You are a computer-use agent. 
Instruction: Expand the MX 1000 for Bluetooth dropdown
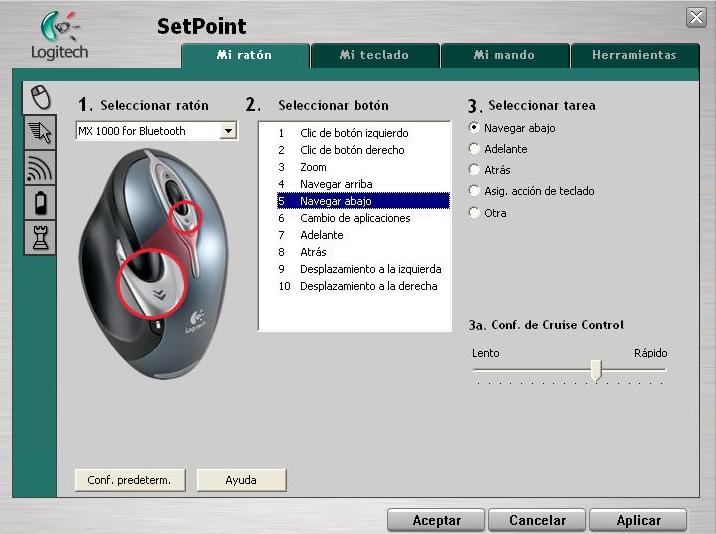(x=229, y=131)
